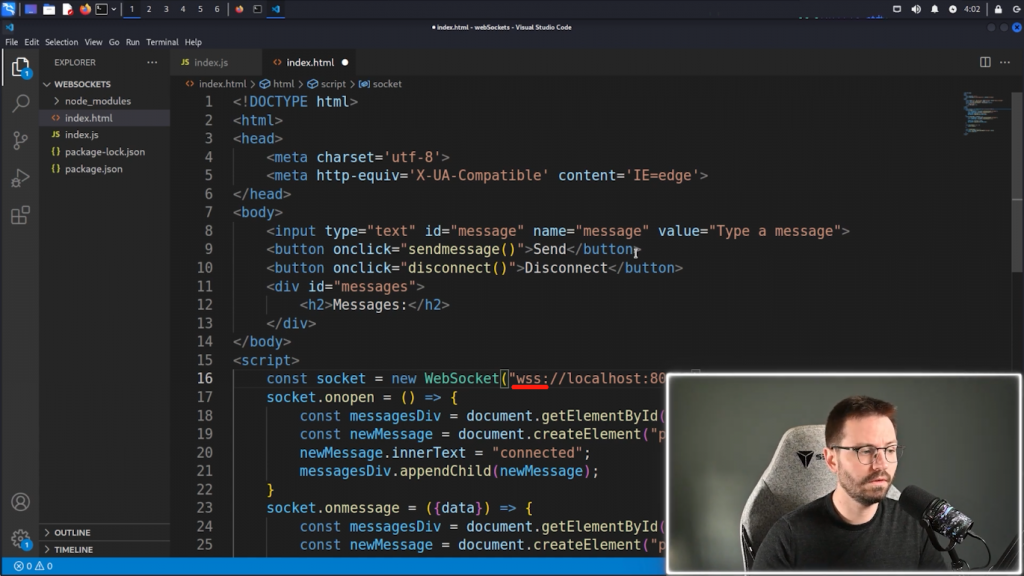This screenshot has height=576, width=1024.
Task: Open the Source Control view
Action: pyautogui.click(x=20, y=140)
